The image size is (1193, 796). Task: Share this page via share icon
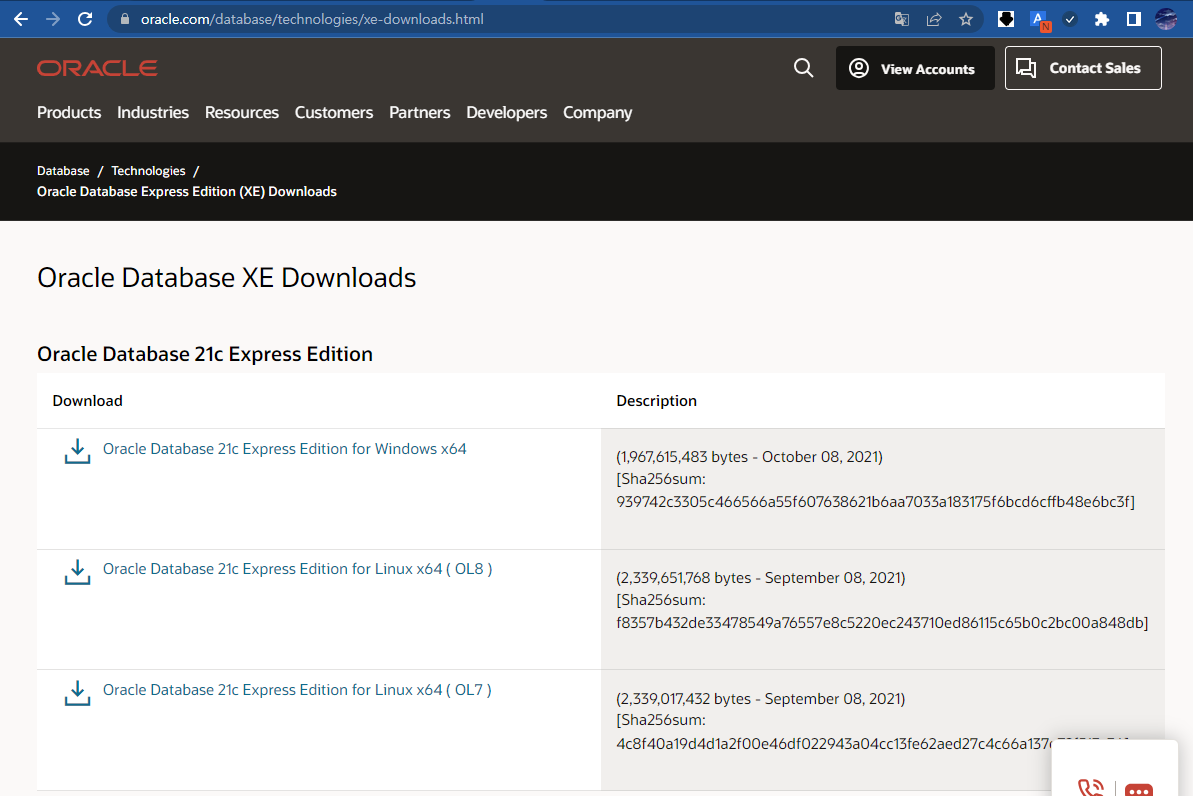tap(934, 19)
